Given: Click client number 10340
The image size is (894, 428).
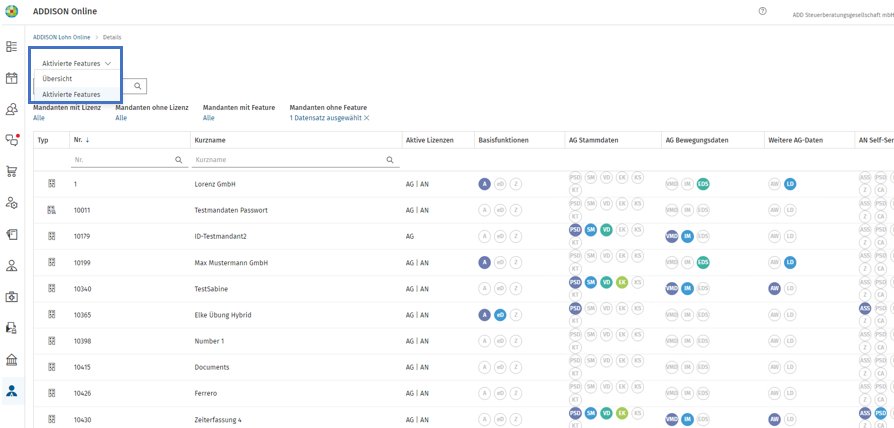Looking at the screenshot, I should [x=82, y=288].
